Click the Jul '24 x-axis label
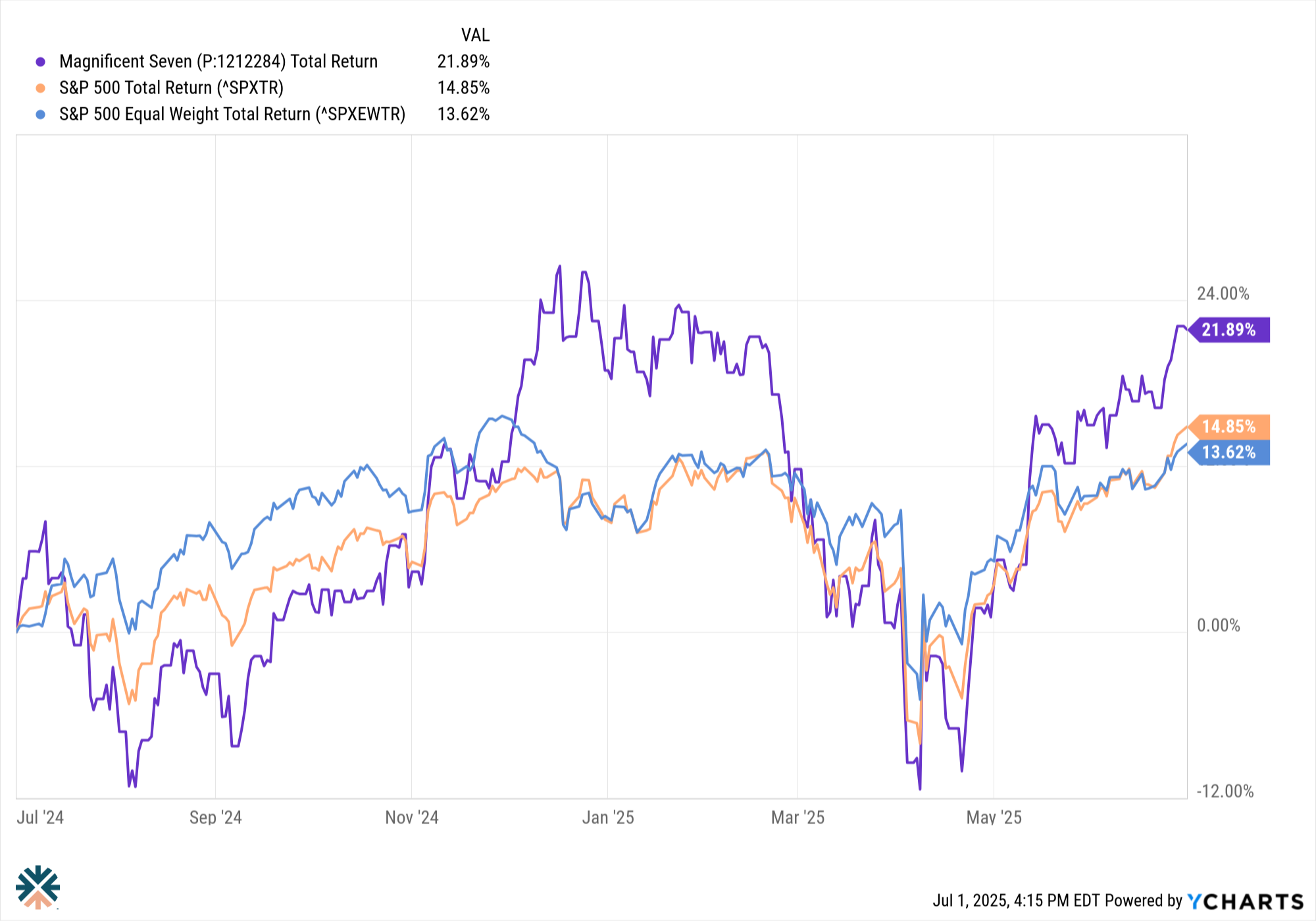This screenshot has width=1316, height=921. click(40, 818)
